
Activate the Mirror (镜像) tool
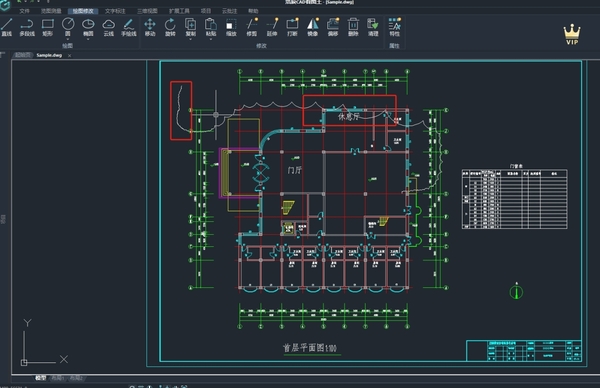pyautogui.click(x=313, y=28)
